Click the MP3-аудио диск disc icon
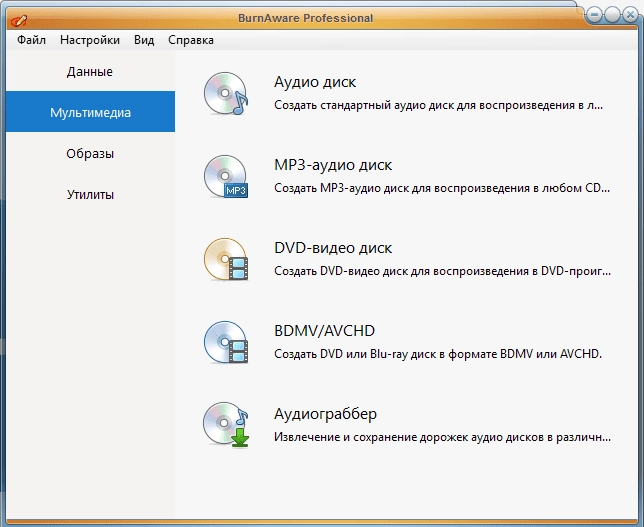The image size is (644, 527). (226, 177)
